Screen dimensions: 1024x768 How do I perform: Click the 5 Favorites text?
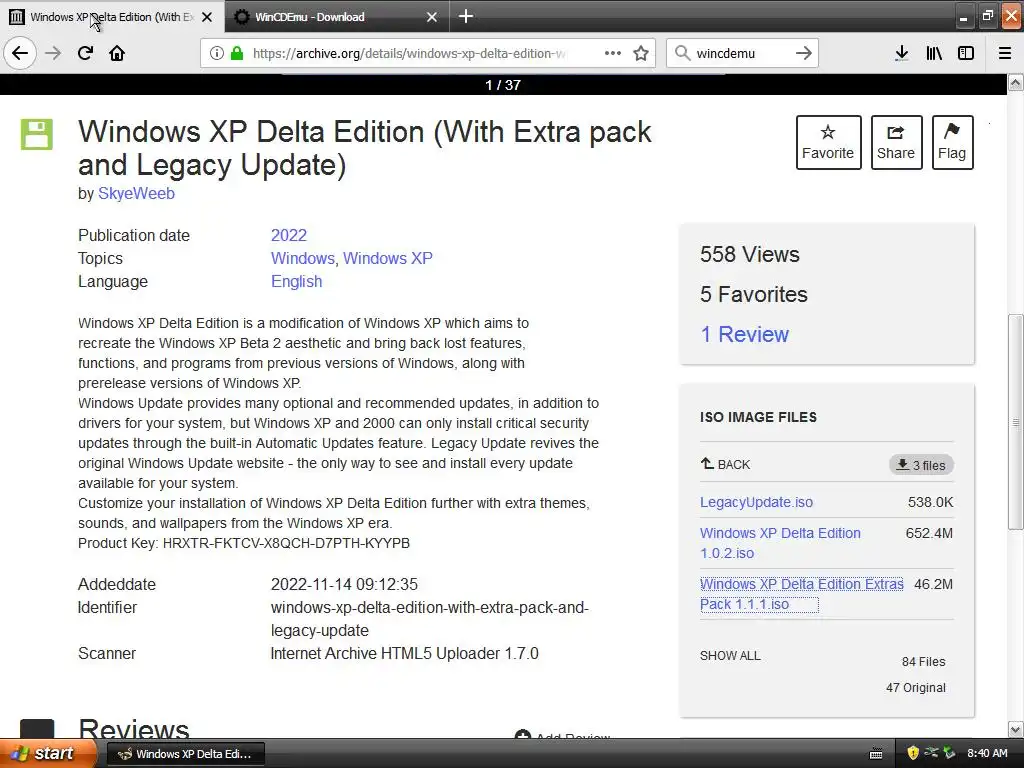point(754,295)
